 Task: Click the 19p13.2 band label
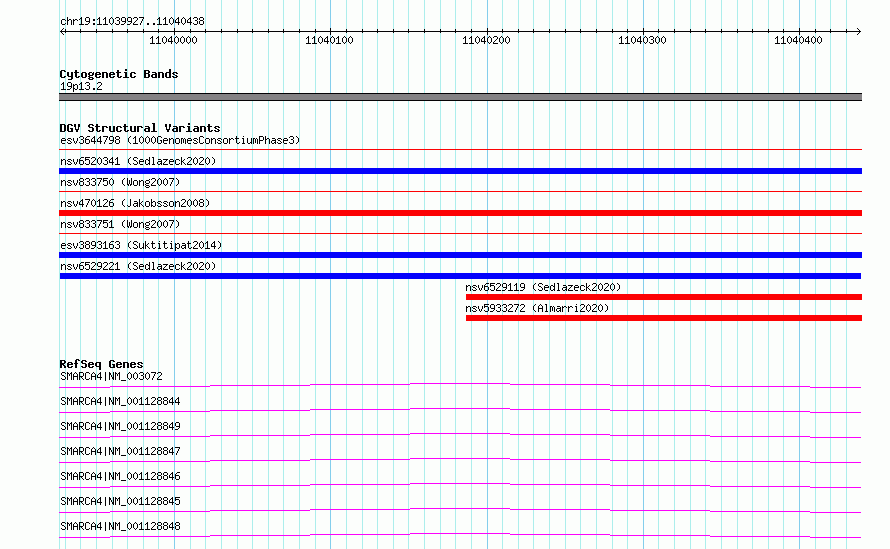[x=81, y=86]
